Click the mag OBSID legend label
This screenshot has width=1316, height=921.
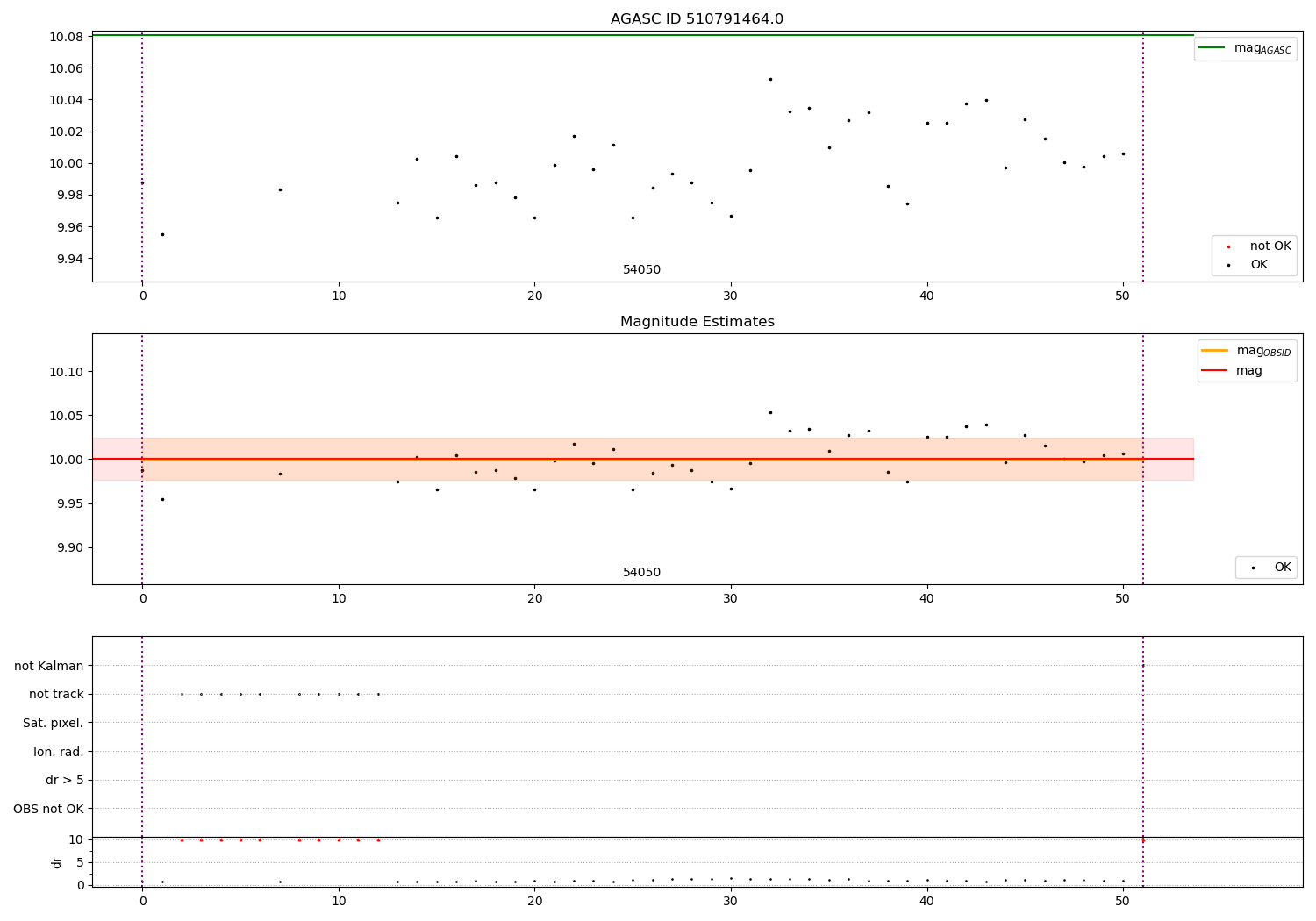coord(1263,351)
